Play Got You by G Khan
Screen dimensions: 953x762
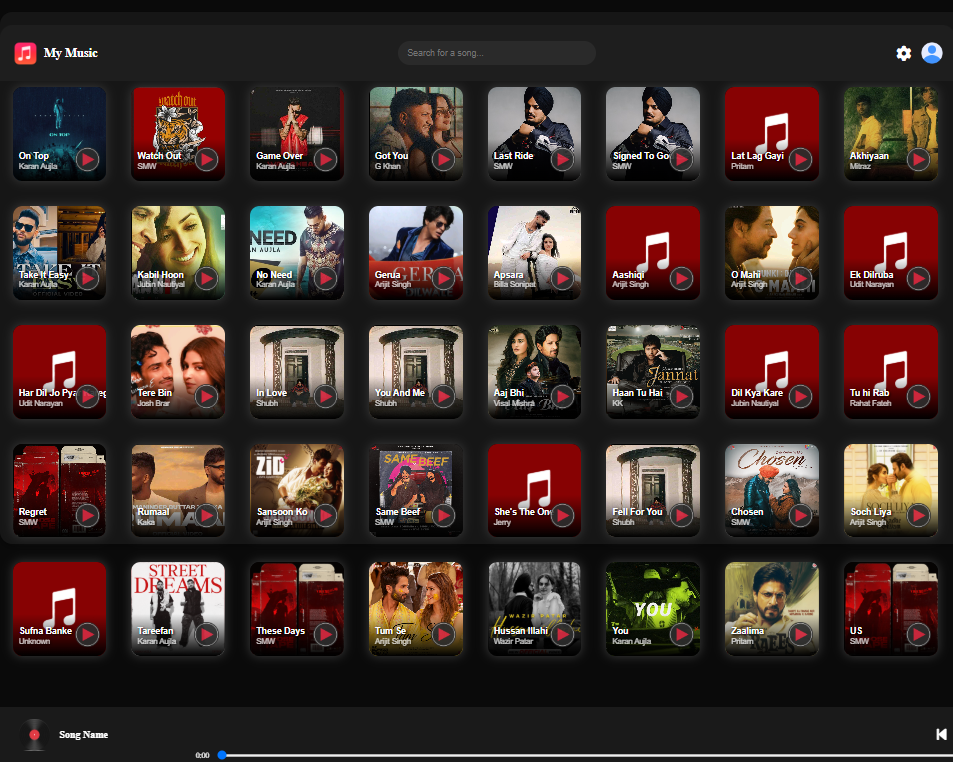point(444,160)
